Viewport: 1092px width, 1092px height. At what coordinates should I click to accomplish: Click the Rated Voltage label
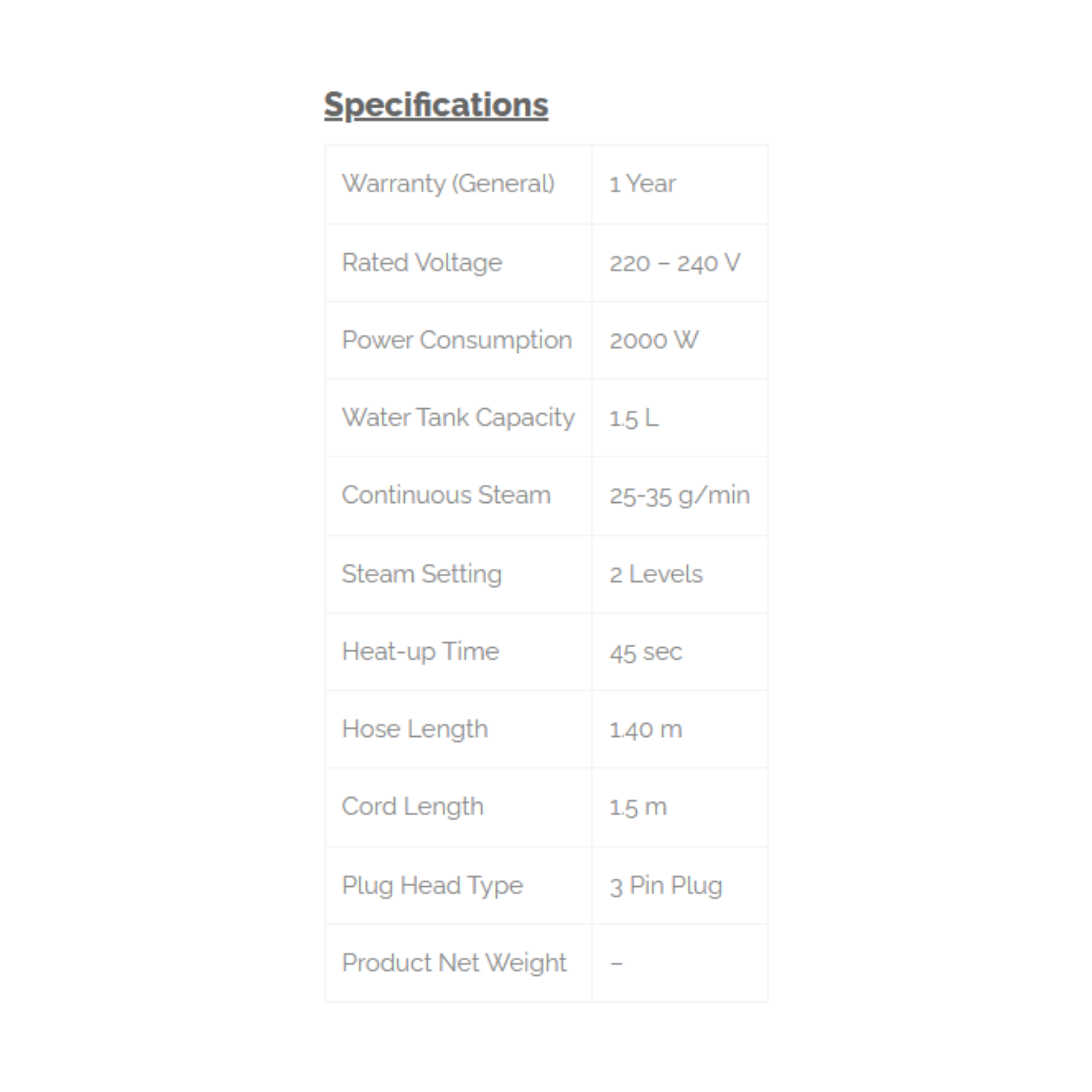point(422,263)
